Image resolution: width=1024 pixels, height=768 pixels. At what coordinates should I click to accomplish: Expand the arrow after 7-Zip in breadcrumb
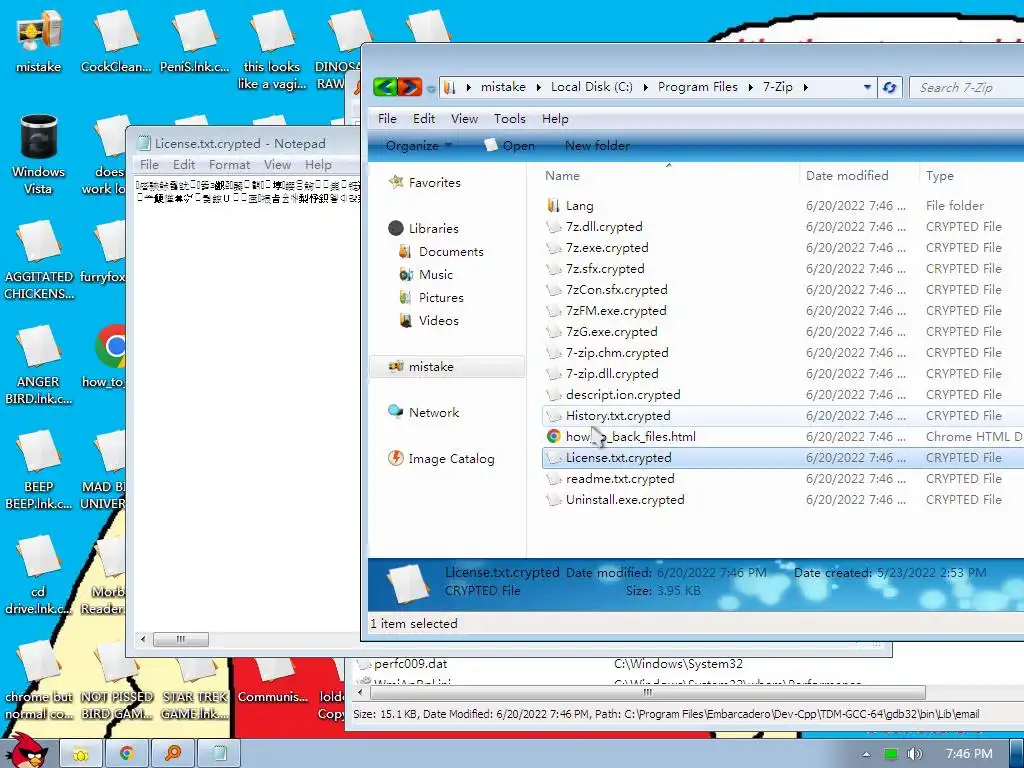click(806, 88)
